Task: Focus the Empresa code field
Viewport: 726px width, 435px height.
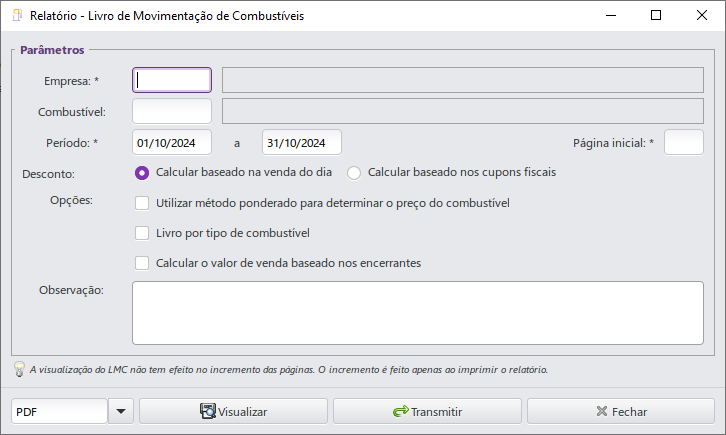Action: pos(172,80)
